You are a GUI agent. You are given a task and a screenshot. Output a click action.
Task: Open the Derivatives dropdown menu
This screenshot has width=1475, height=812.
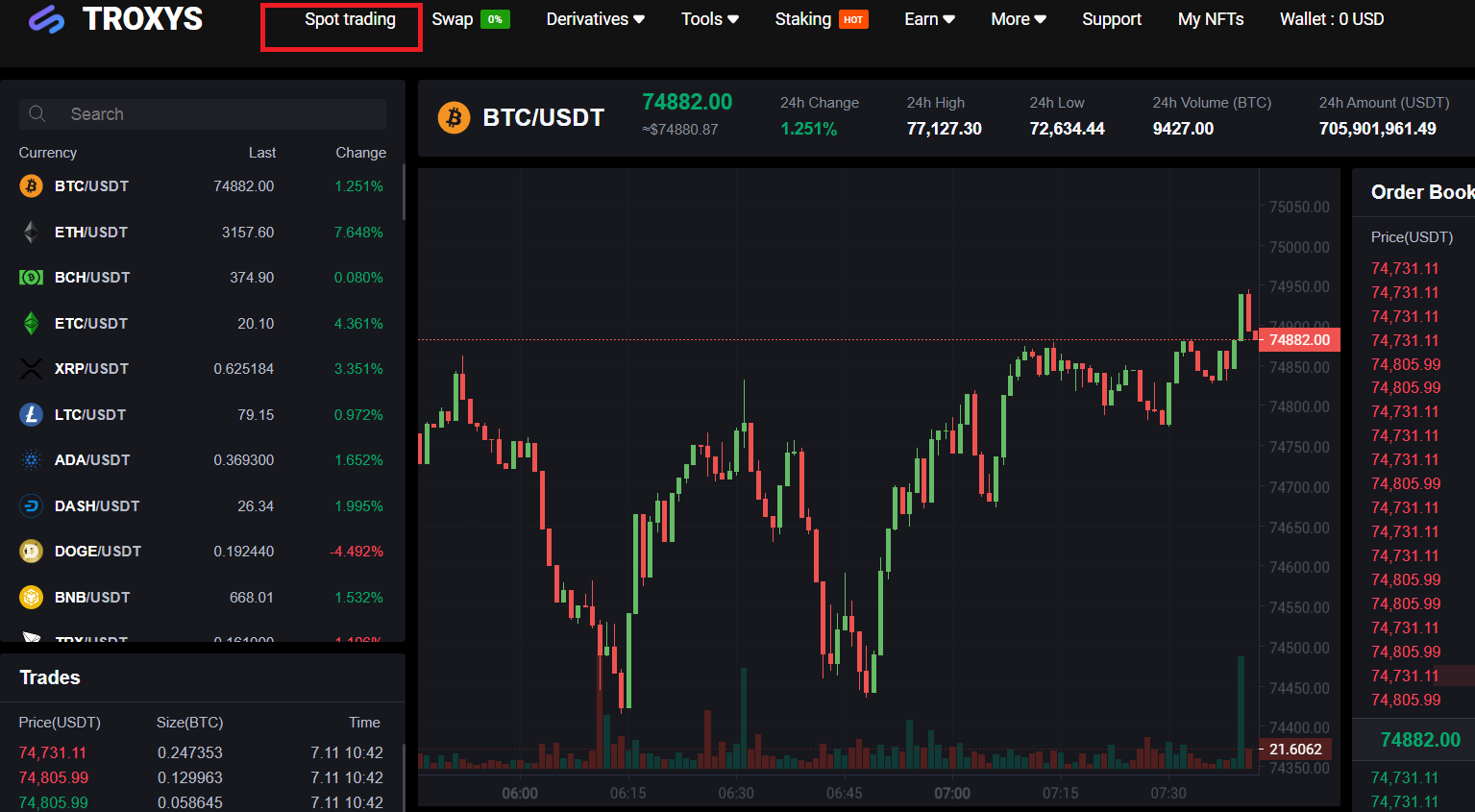click(595, 19)
